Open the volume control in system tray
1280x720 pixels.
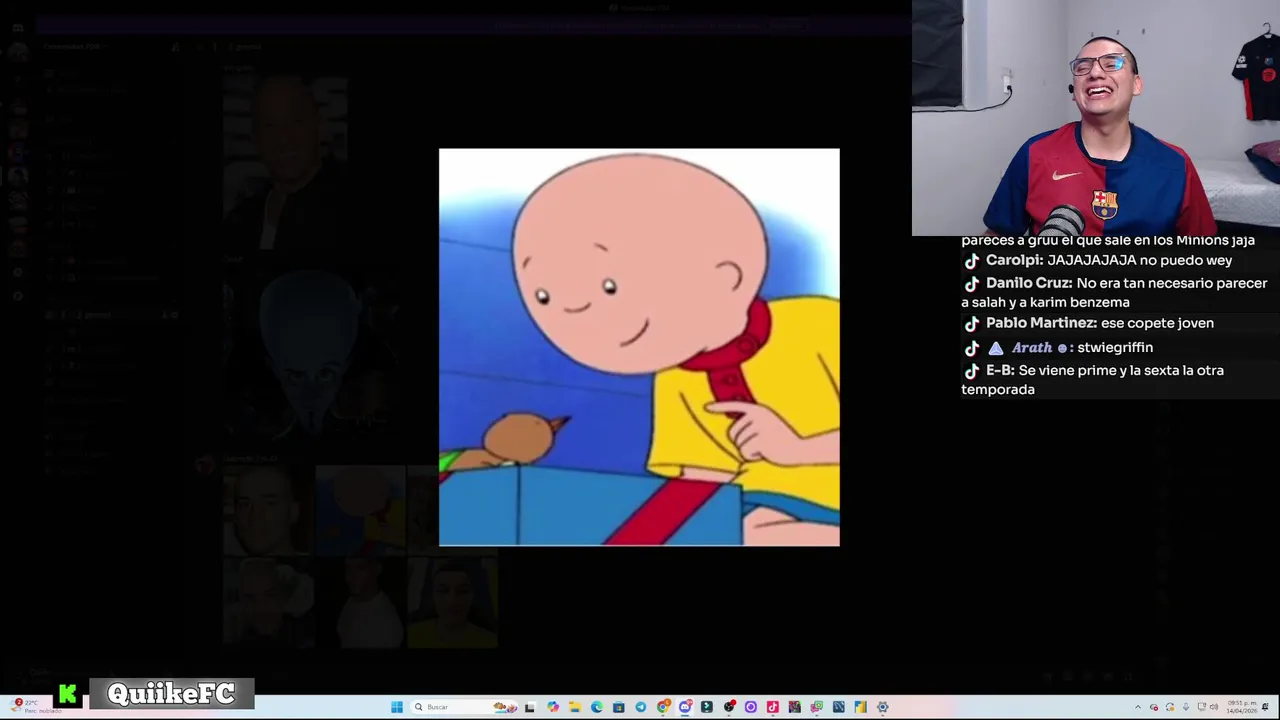pos(1214,707)
